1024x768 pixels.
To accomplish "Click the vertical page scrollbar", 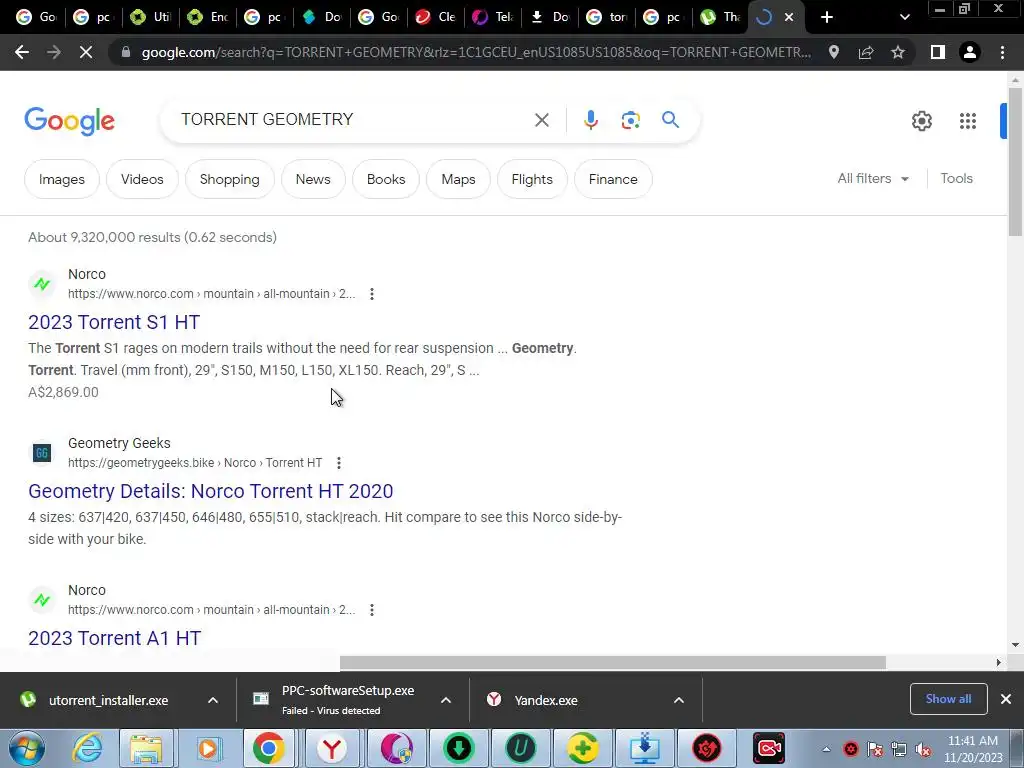I will (x=1015, y=162).
